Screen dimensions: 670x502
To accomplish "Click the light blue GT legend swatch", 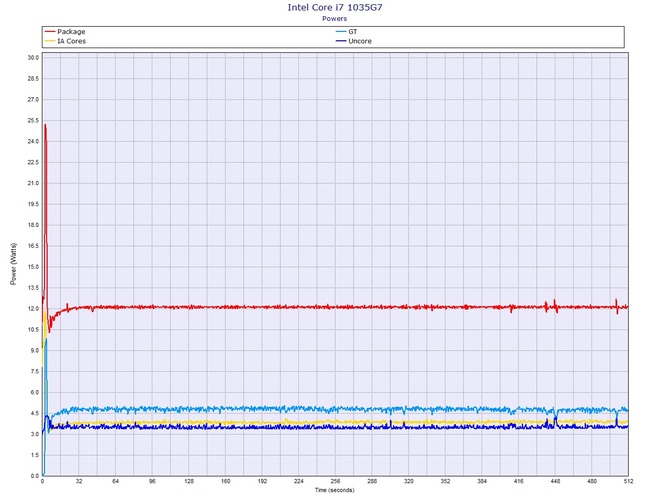I will 341,32.
